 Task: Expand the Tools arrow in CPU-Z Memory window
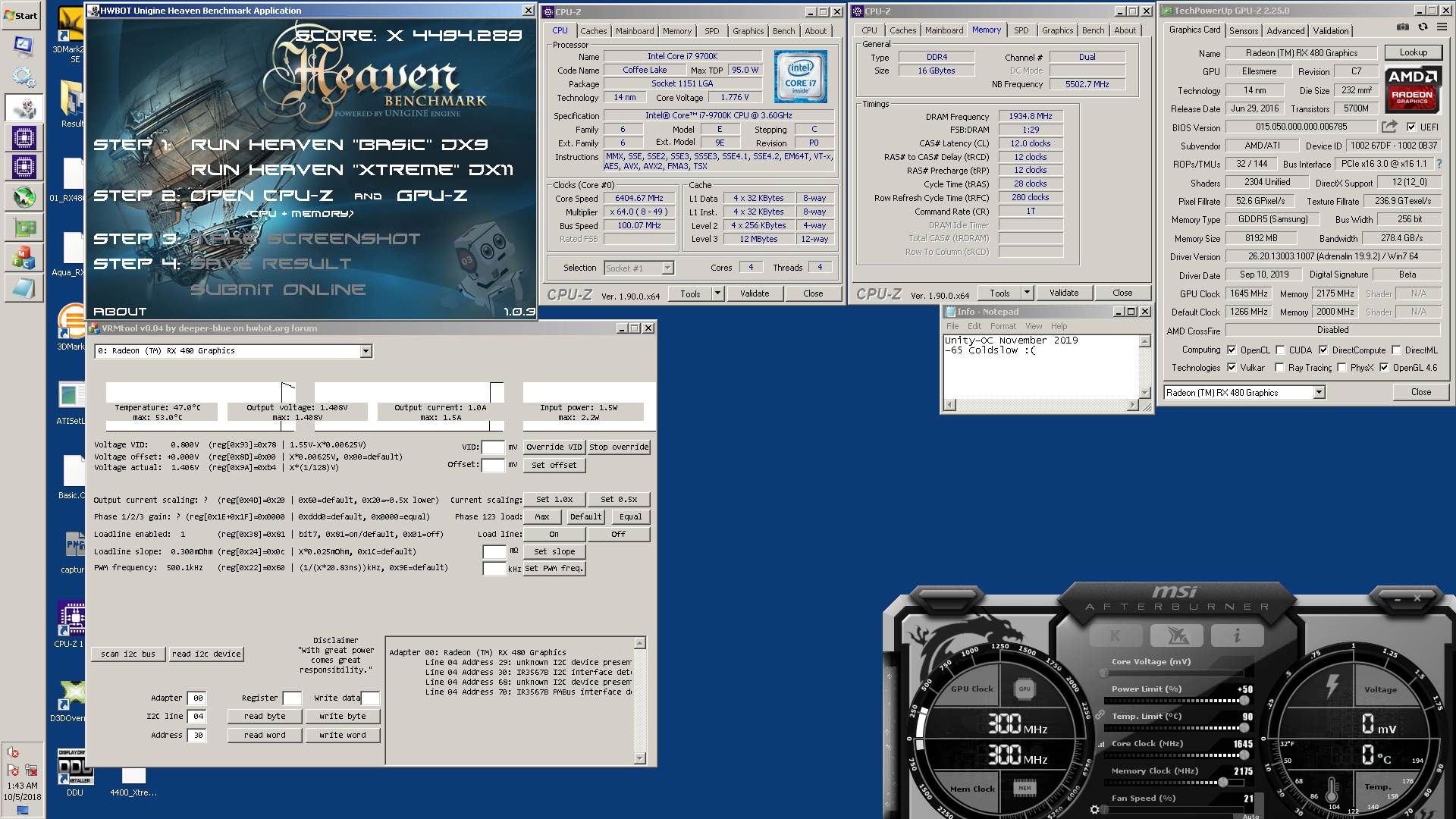tap(1027, 293)
